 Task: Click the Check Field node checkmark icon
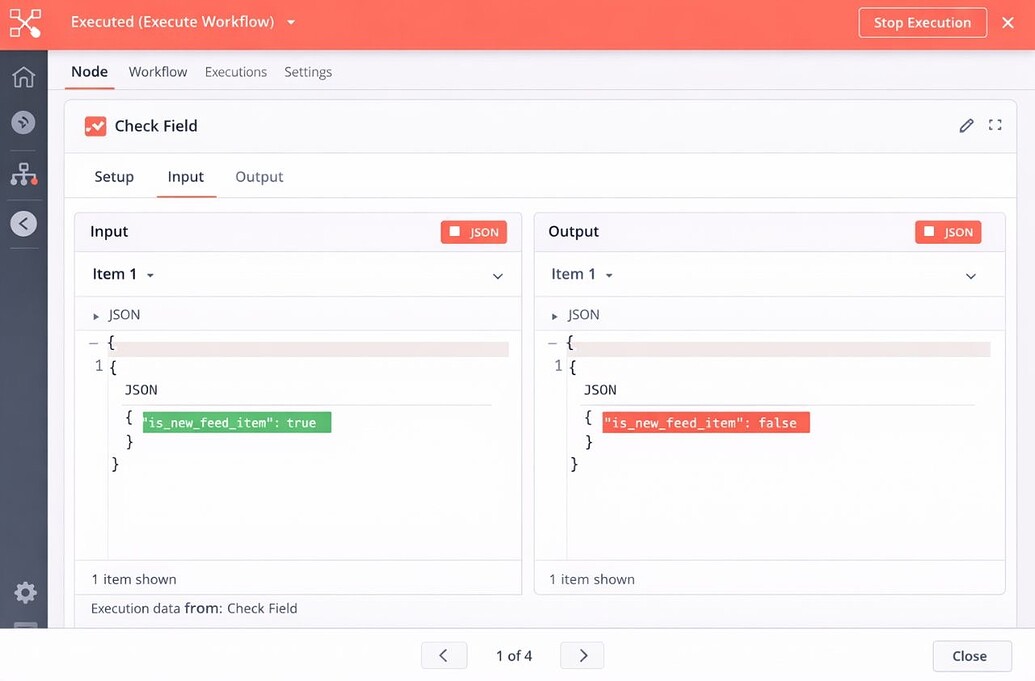tap(95, 125)
